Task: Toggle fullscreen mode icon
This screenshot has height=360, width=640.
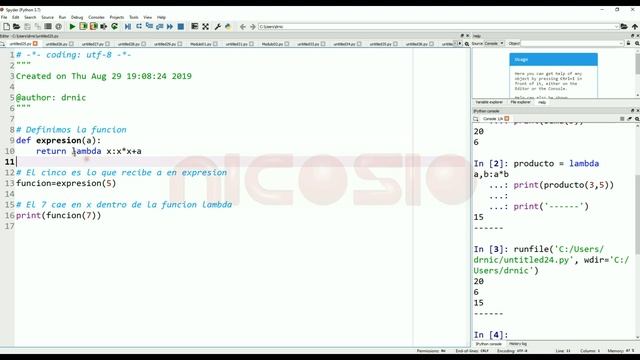Action: [205, 27]
